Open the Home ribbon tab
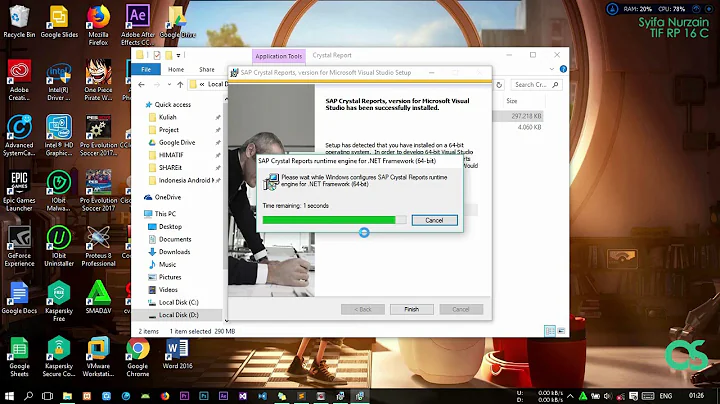The height and width of the screenshot is (404, 720). tap(176, 69)
